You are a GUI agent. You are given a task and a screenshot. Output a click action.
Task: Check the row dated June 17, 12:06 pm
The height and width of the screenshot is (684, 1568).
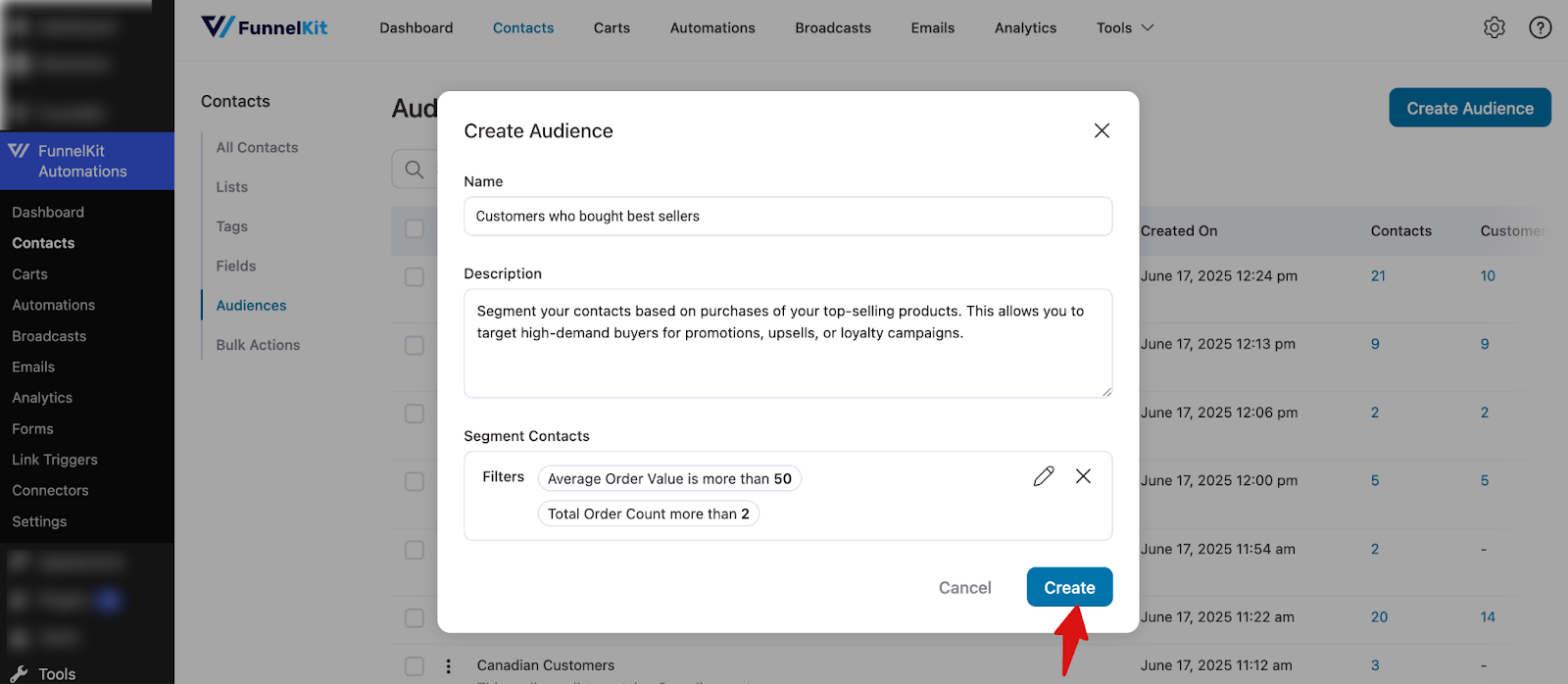click(x=415, y=414)
